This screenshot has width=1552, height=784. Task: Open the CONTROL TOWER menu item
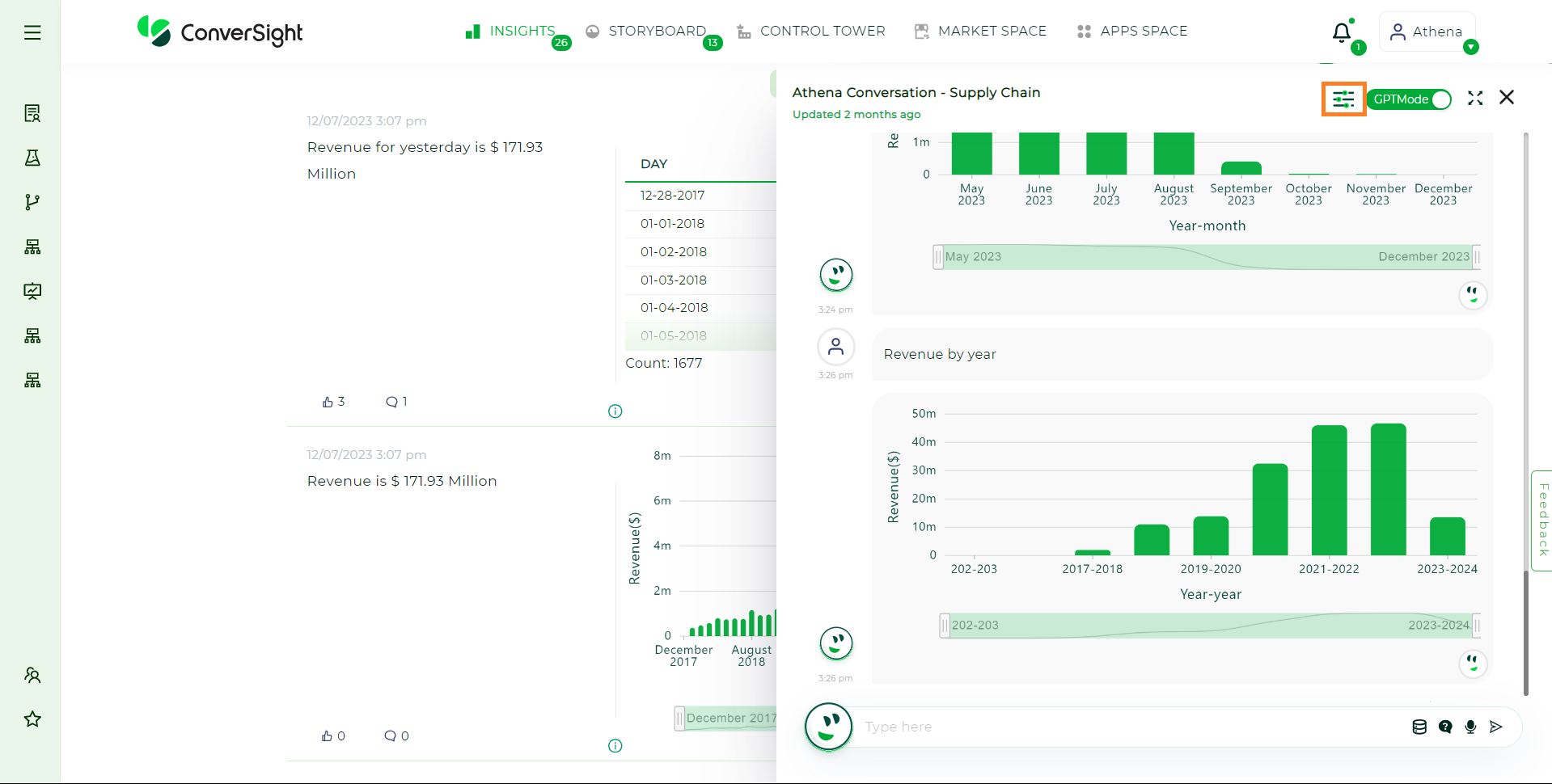click(823, 31)
